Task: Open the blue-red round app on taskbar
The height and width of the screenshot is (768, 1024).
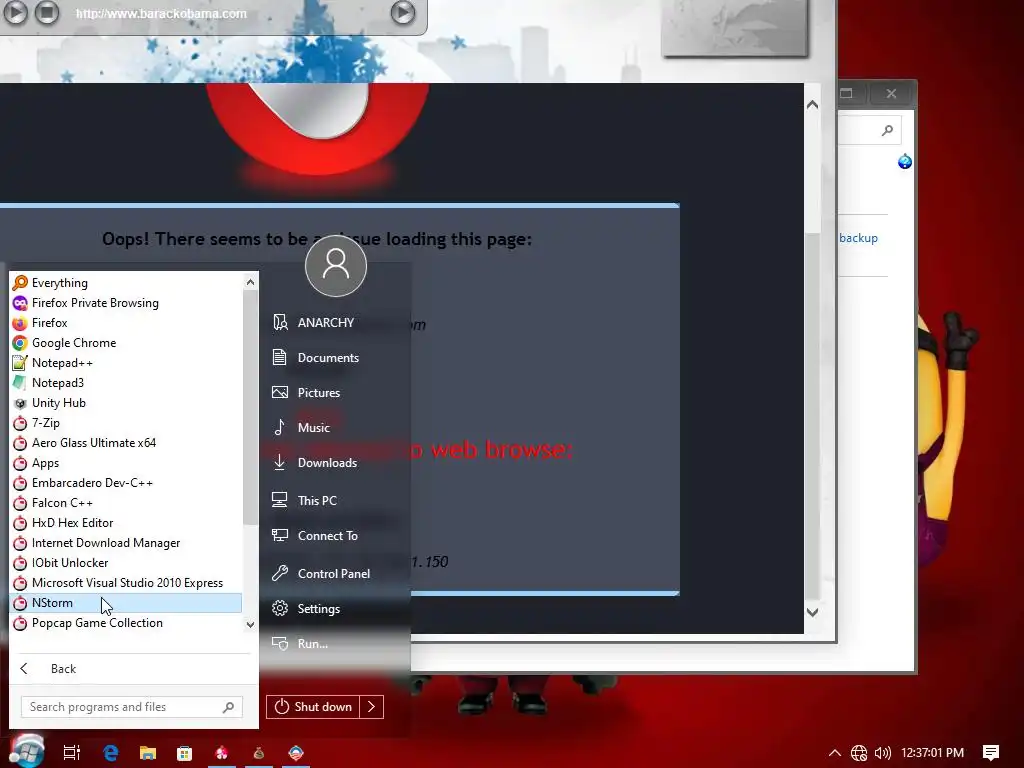Action: click(x=296, y=753)
